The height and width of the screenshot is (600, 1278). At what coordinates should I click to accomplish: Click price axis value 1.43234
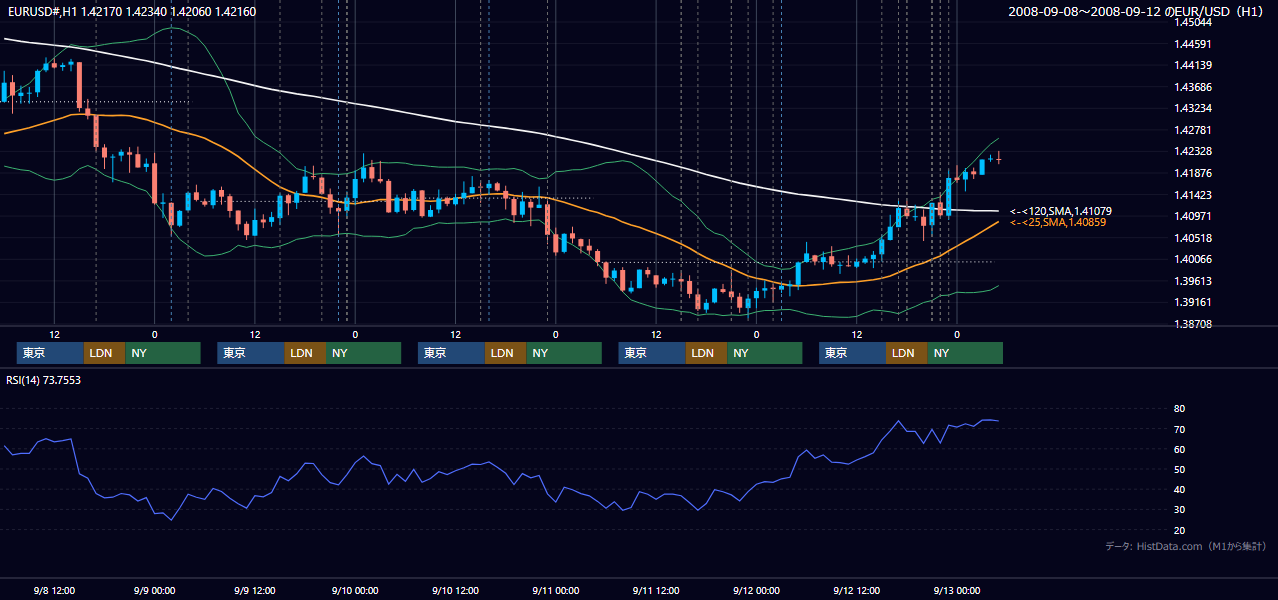(1193, 108)
